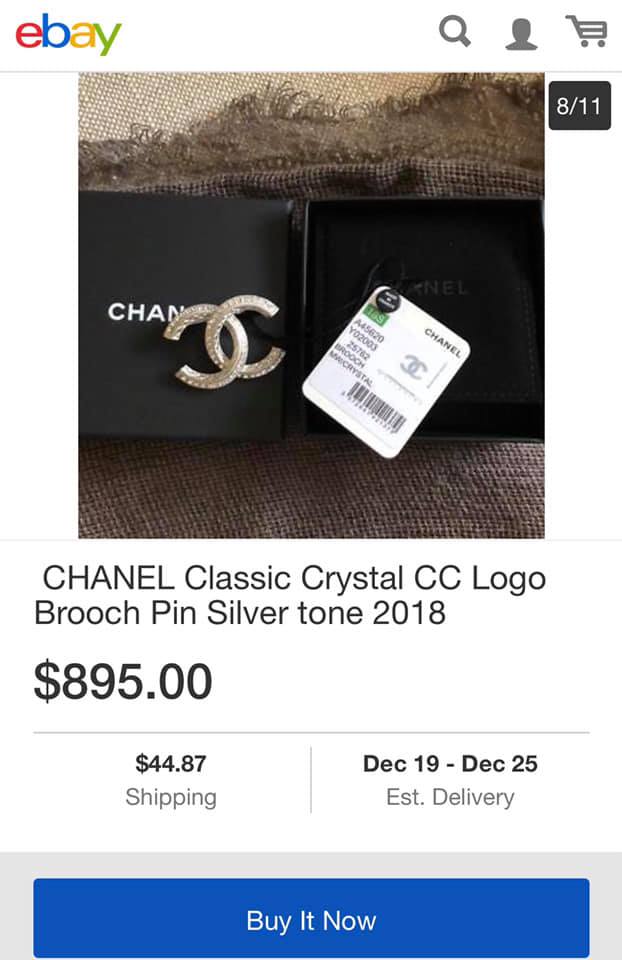Viewport: 622px width, 960px height.
Task: Tap the crystal CC brooch in photo
Action: (224, 341)
